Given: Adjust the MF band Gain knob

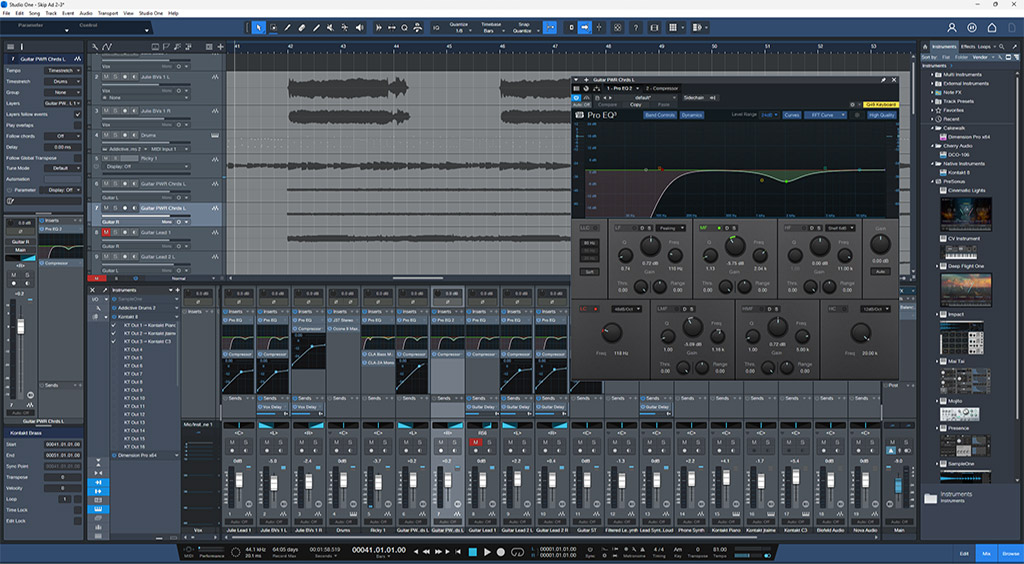Looking at the screenshot, I should (x=735, y=246).
